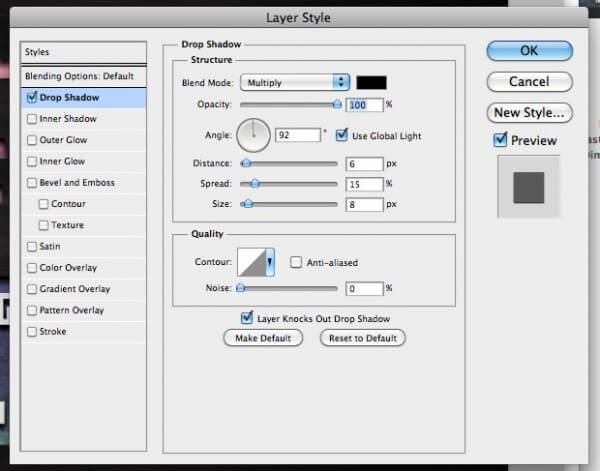Select the Styles list header
The height and width of the screenshot is (471, 600).
[x=83, y=52]
